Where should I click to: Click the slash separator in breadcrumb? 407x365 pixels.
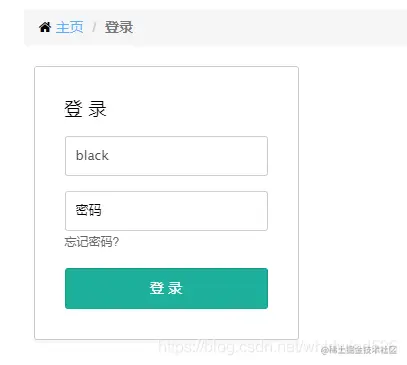click(x=94, y=27)
